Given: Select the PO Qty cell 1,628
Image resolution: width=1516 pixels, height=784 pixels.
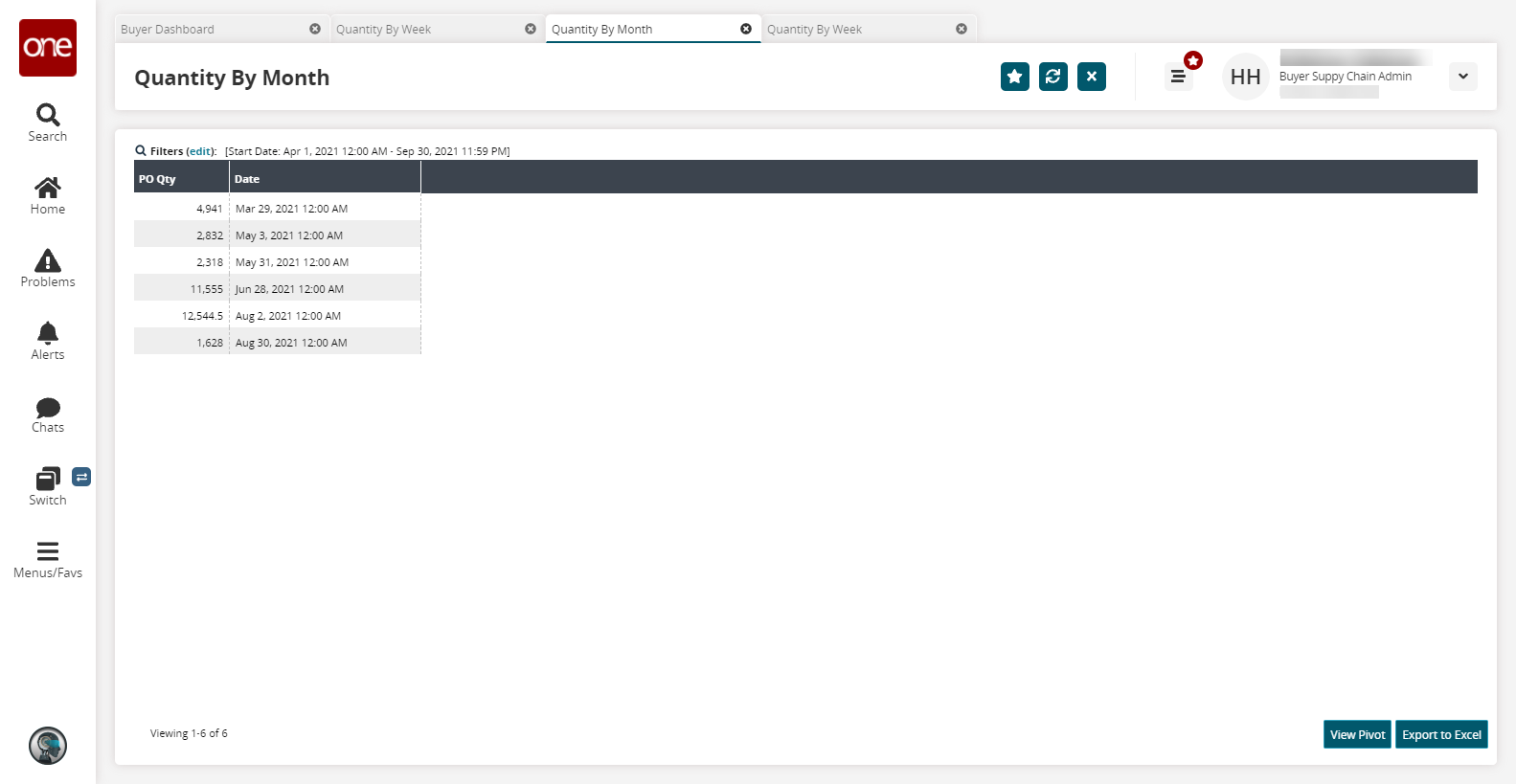Looking at the screenshot, I should pos(182,343).
